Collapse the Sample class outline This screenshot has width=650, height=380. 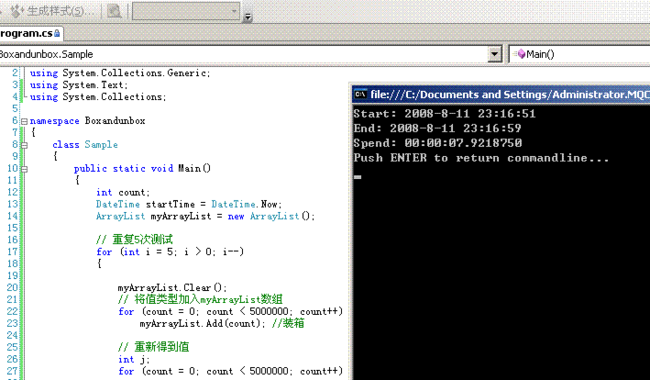pyautogui.click(x=24, y=145)
